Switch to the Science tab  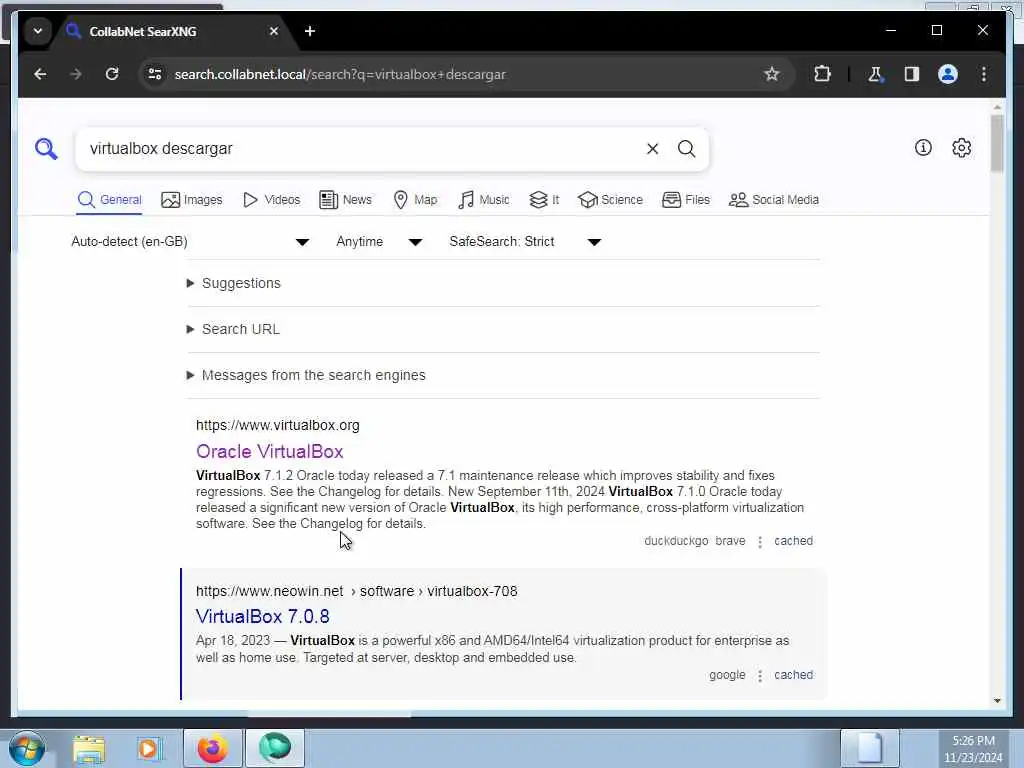click(611, 200)
